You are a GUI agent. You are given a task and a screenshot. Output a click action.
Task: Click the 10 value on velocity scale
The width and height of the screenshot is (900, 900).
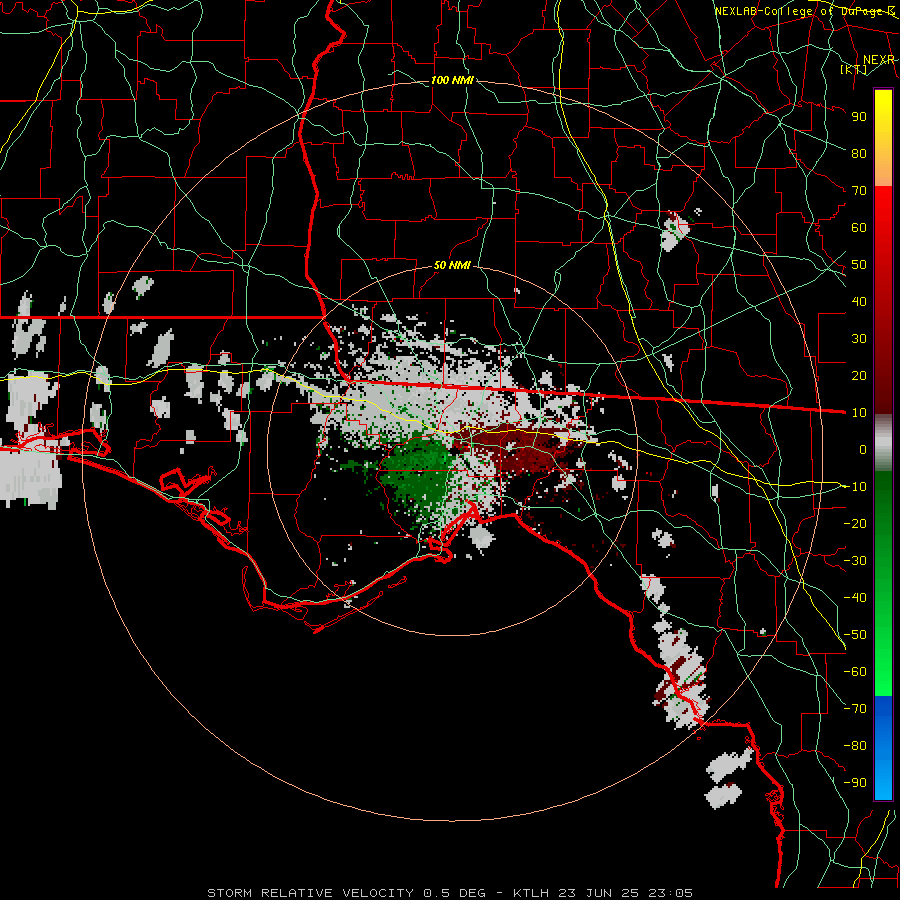859,413
